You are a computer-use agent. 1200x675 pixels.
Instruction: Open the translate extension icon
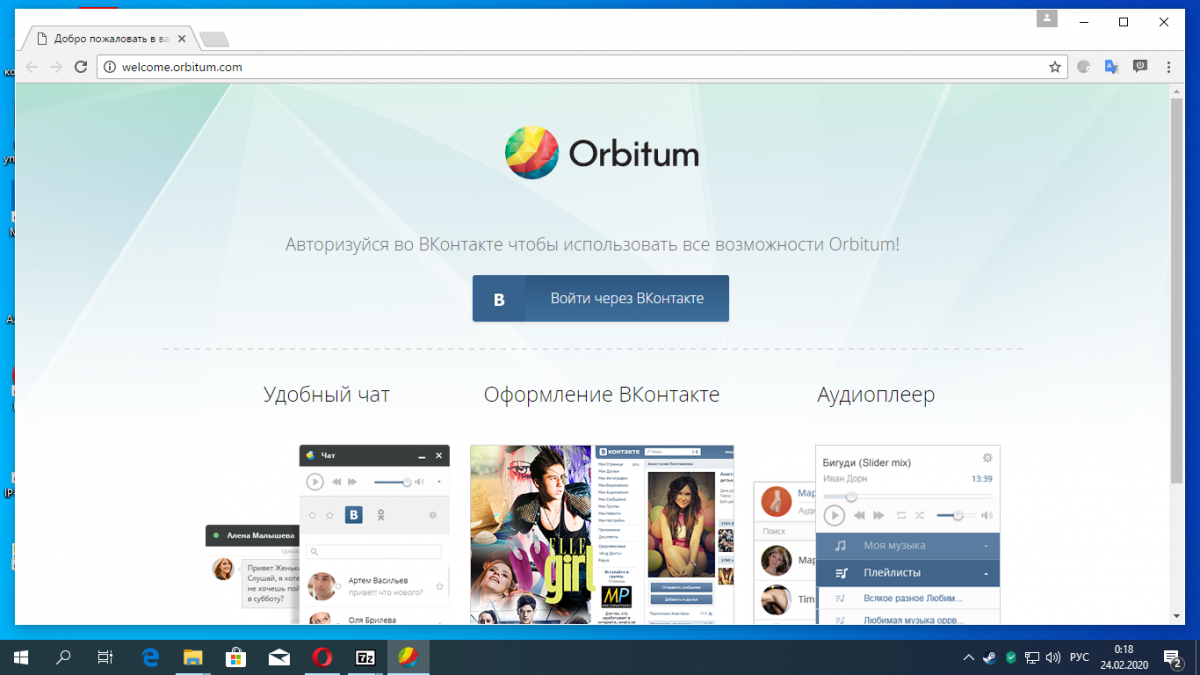click(x=1111, y=67)
